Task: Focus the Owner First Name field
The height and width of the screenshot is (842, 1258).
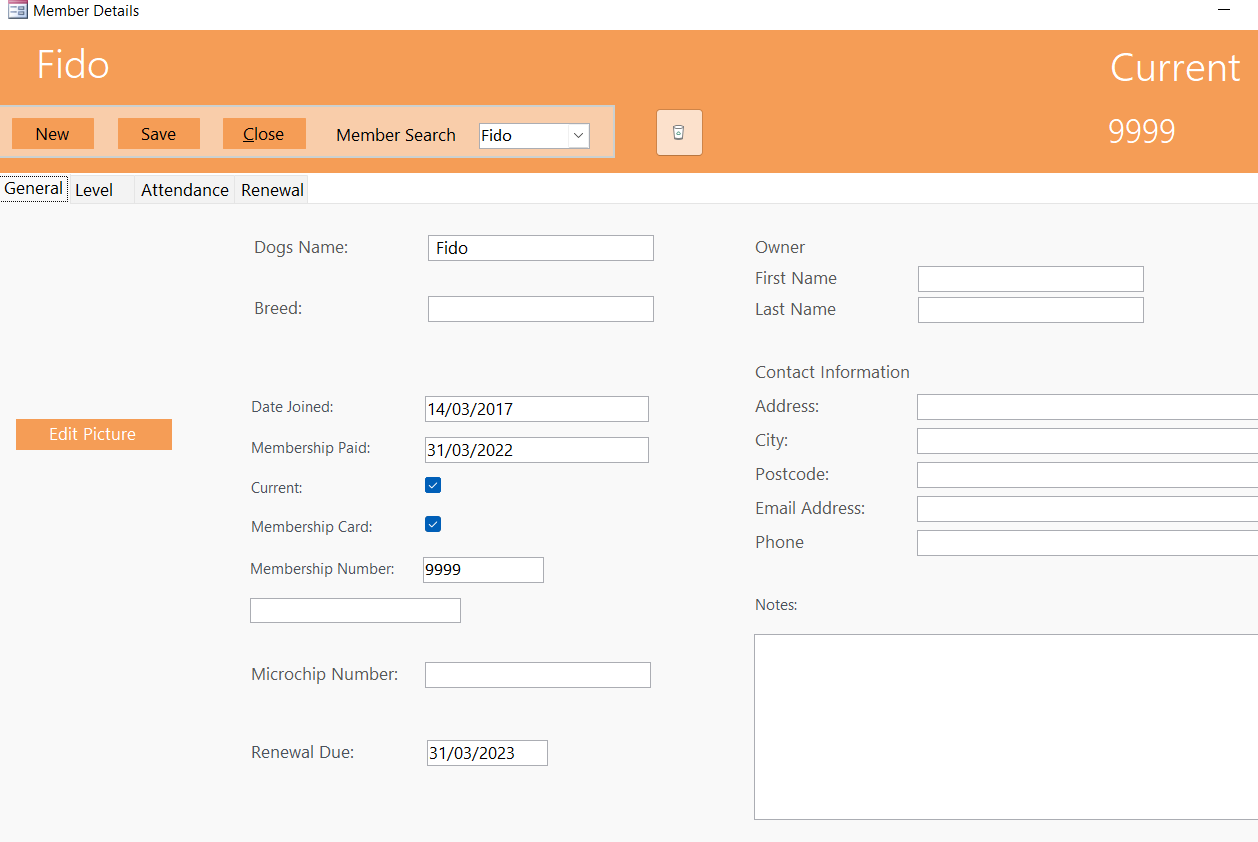Action: [x=1030, y=279]
